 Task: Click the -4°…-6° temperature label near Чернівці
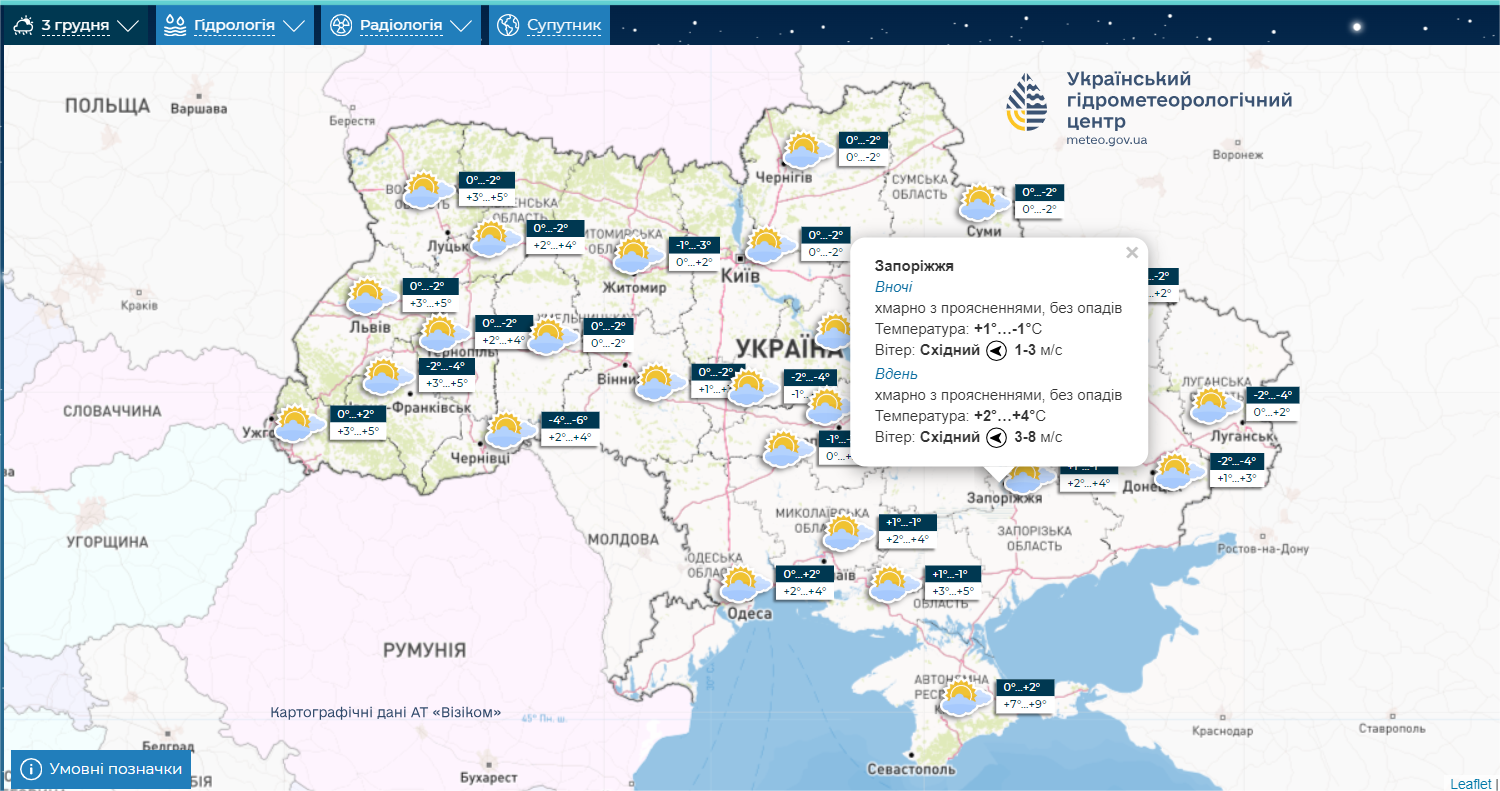tap(569, 420)
